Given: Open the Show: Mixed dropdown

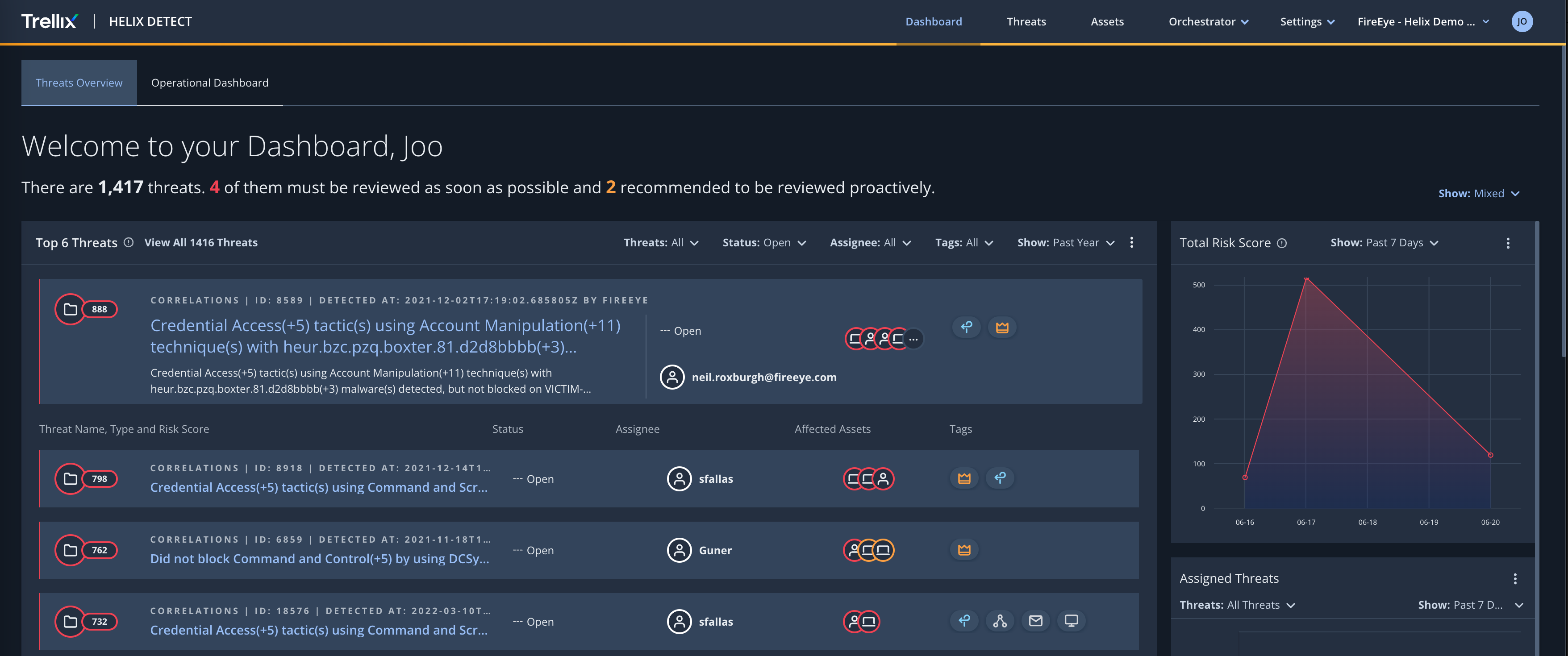Looking at the screenshot, I should (1479, 194).
